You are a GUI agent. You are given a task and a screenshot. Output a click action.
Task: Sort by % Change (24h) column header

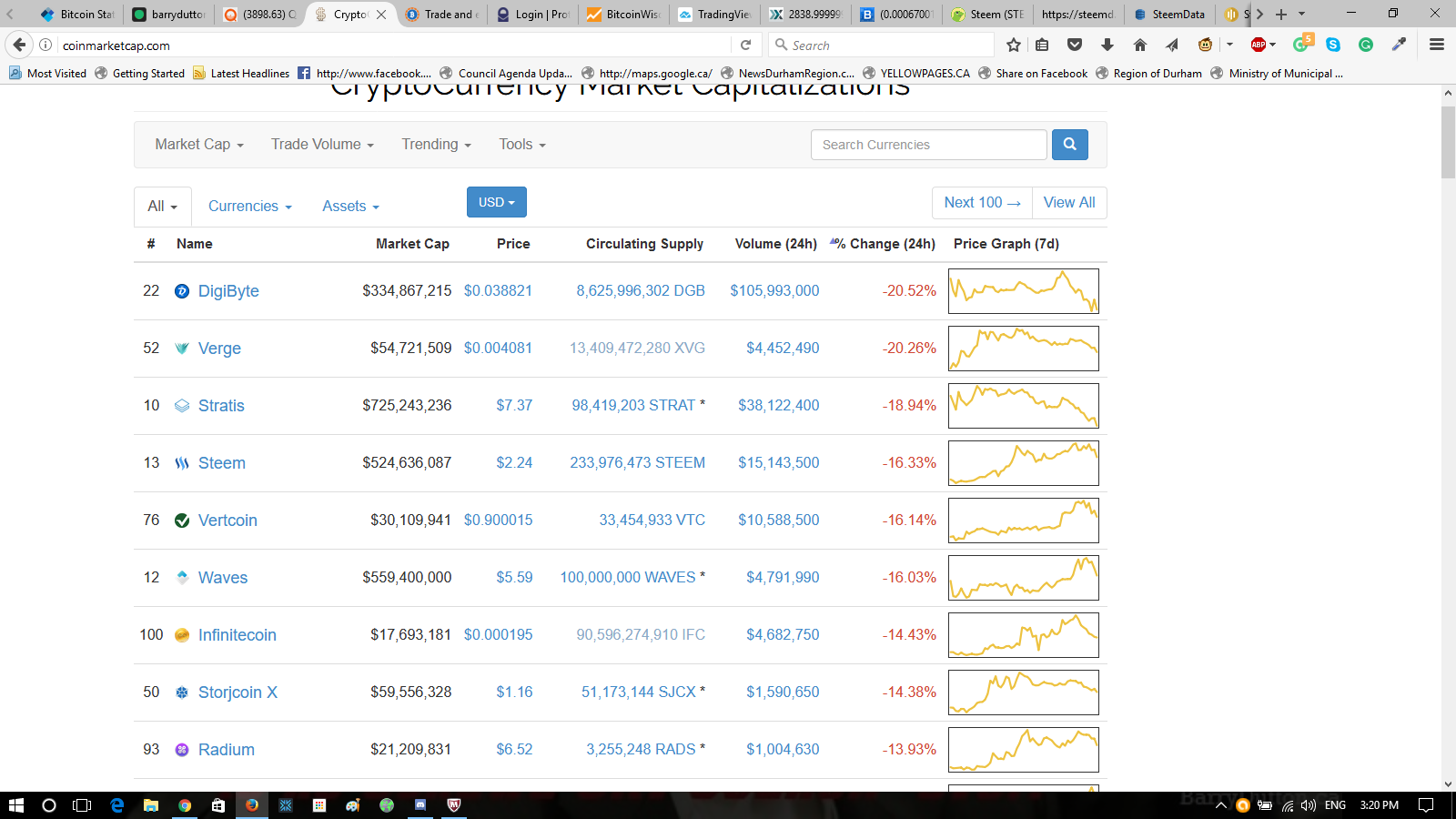[885, 244]
